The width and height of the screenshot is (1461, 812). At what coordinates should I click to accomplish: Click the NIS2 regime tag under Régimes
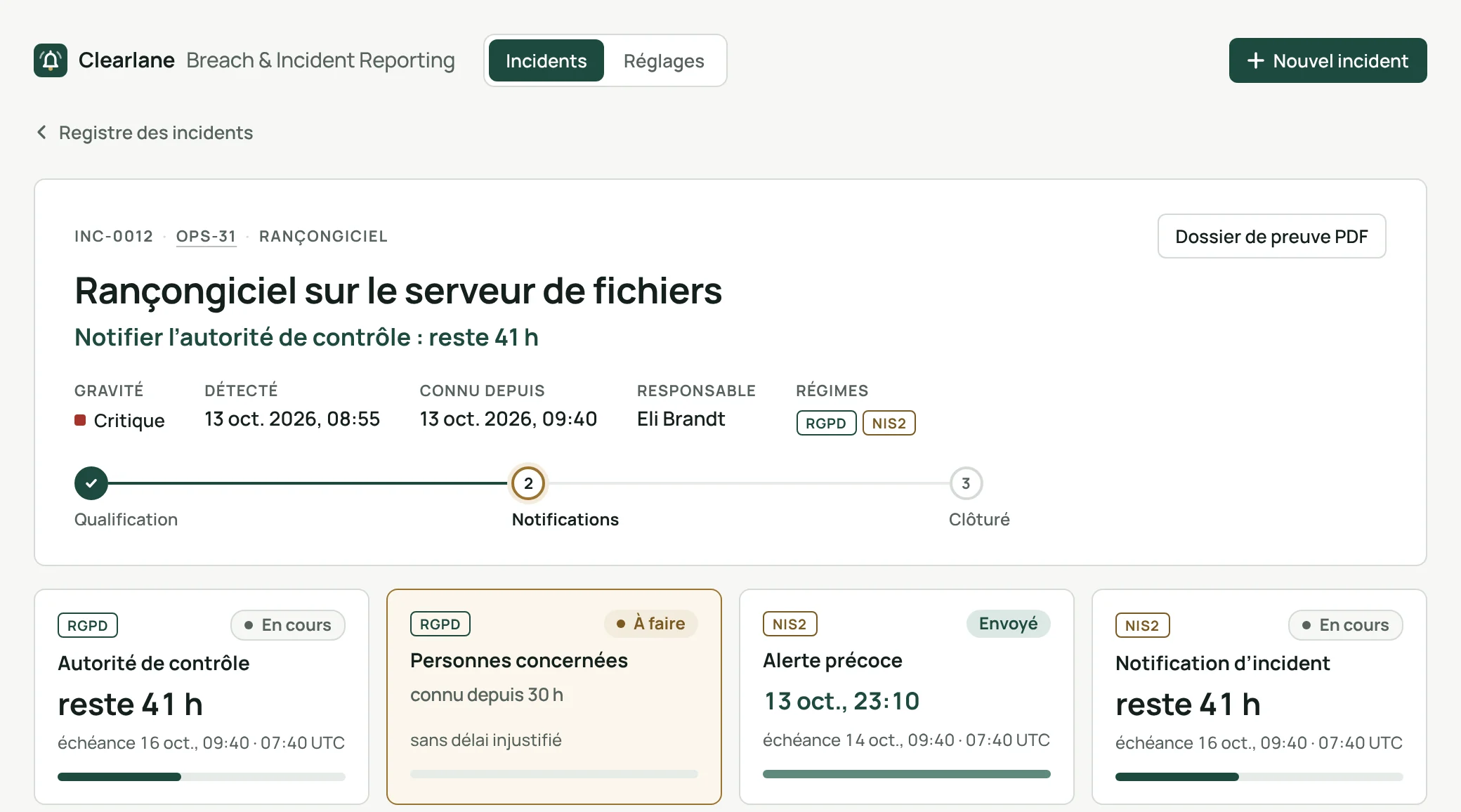coord(889,423)
